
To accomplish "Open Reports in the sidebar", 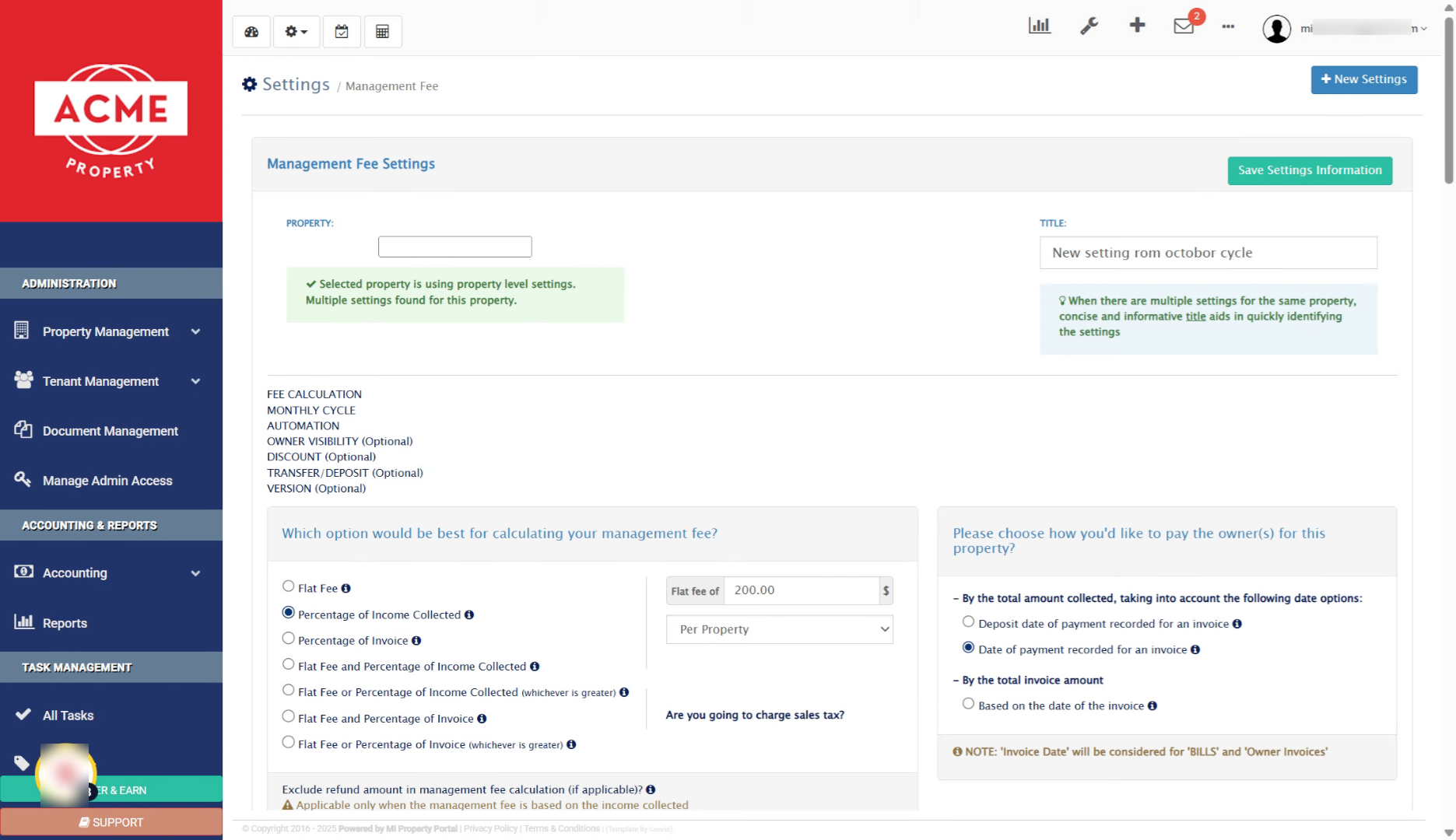I will coord(65,623).
